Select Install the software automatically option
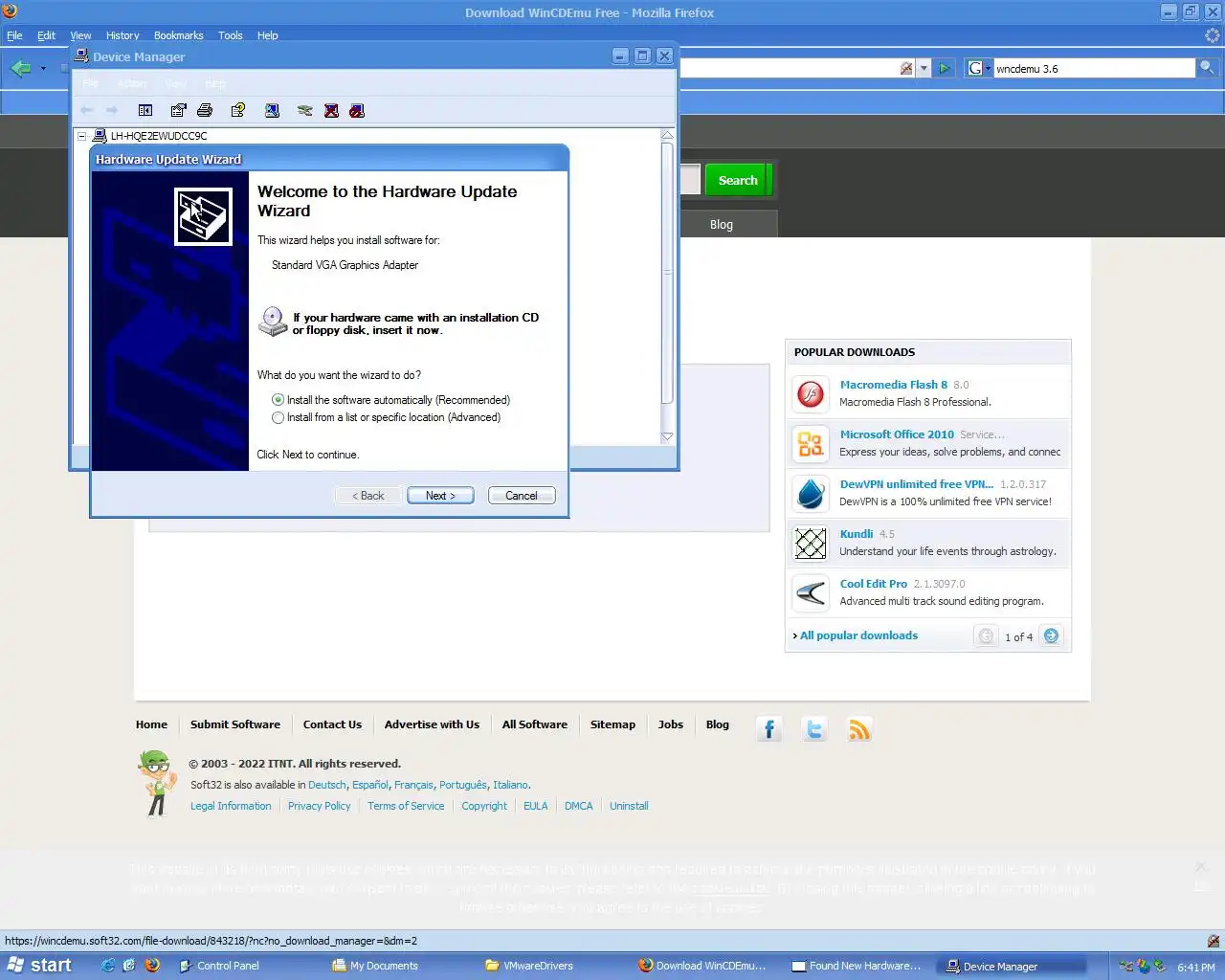1225x980 pixels. tap(278, 400)
